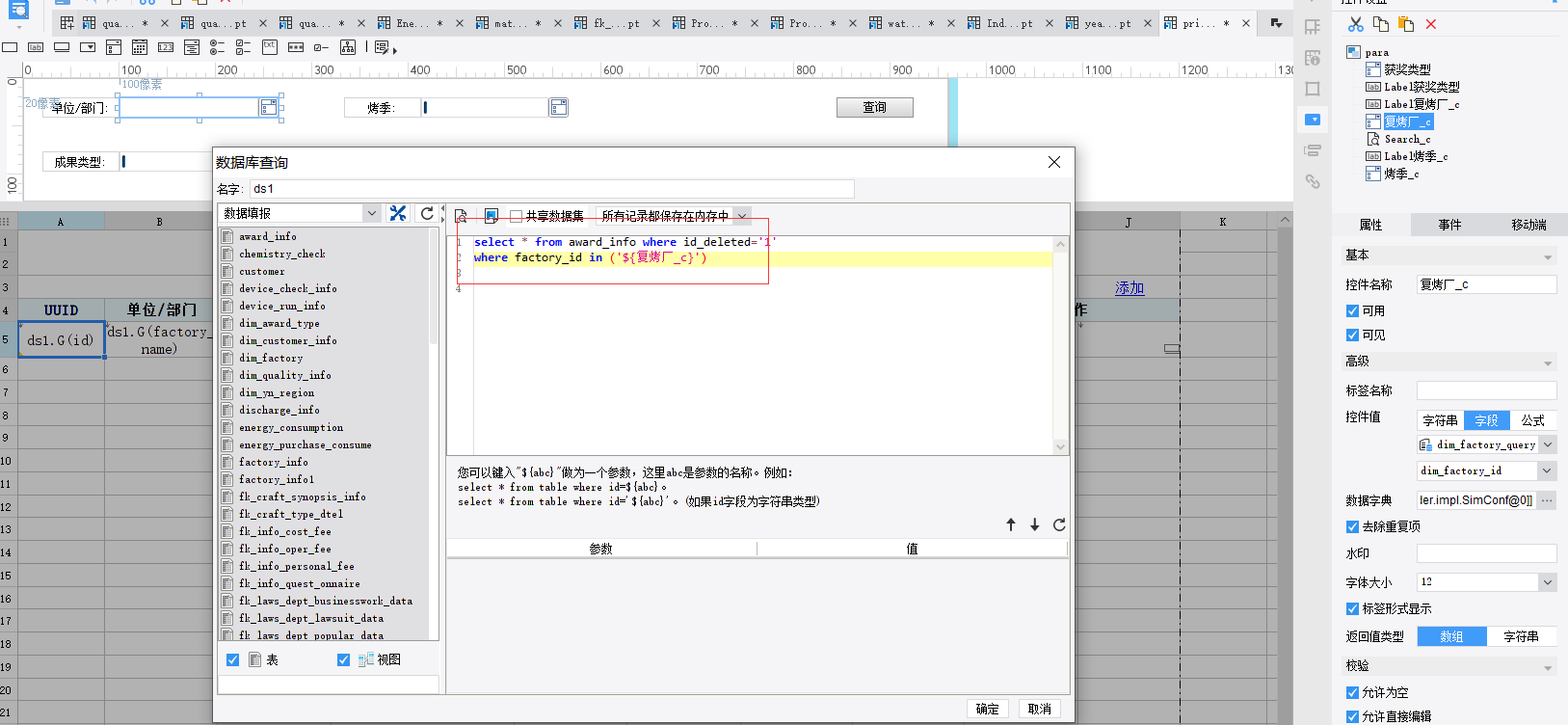The height and width of the screenshot is (725, 1568).
Task: Toggle the 标签形式显示 checkbox
Action: [1352, 608]
